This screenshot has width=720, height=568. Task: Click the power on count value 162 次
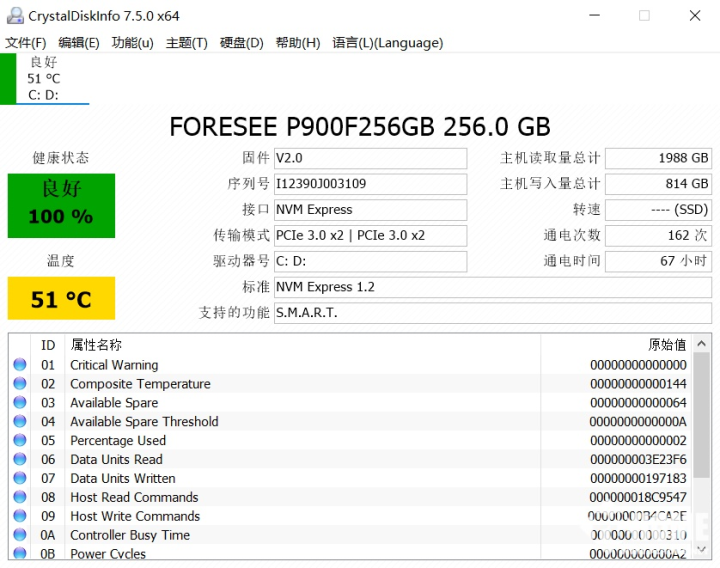point(658,236)
